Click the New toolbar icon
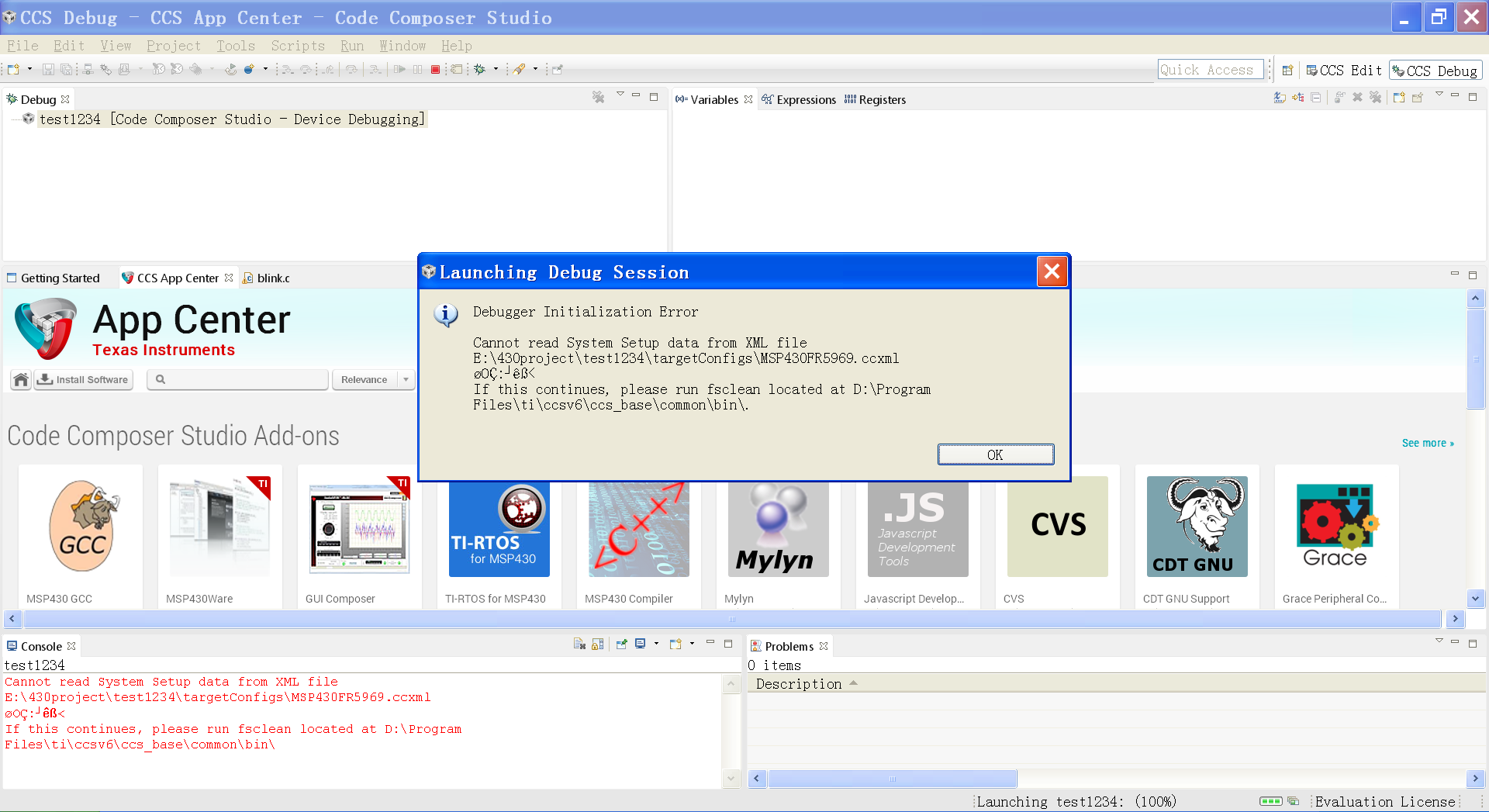The image size is (1489, 812). (x=13, y=69)
